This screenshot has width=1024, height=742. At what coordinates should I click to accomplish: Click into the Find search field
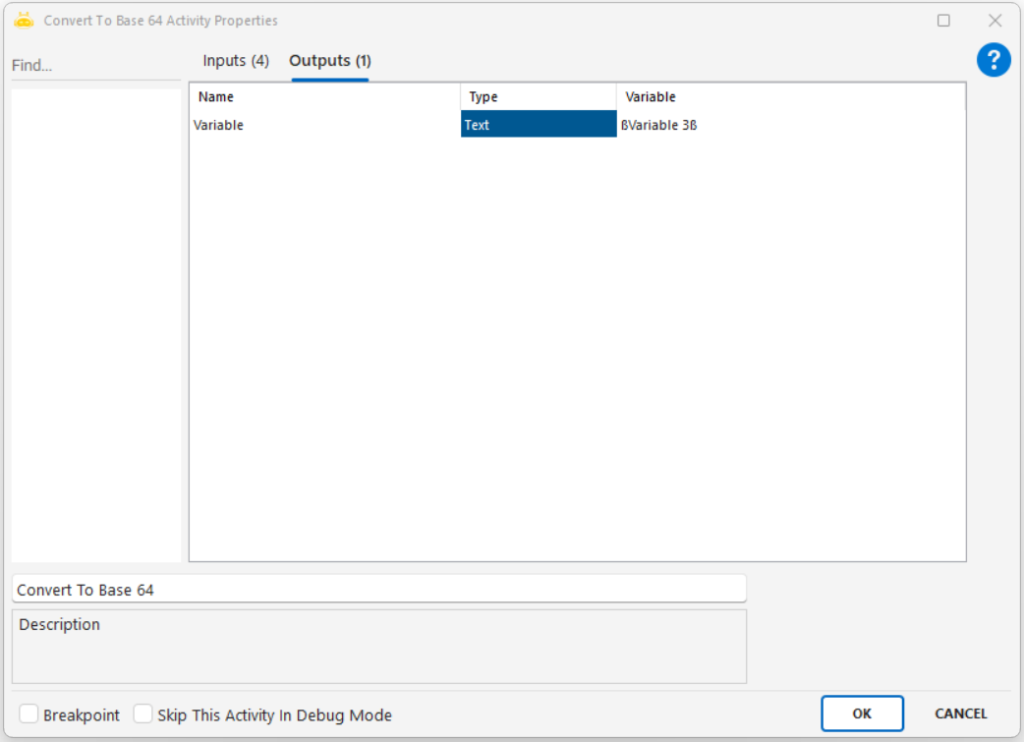coord(95,65)
